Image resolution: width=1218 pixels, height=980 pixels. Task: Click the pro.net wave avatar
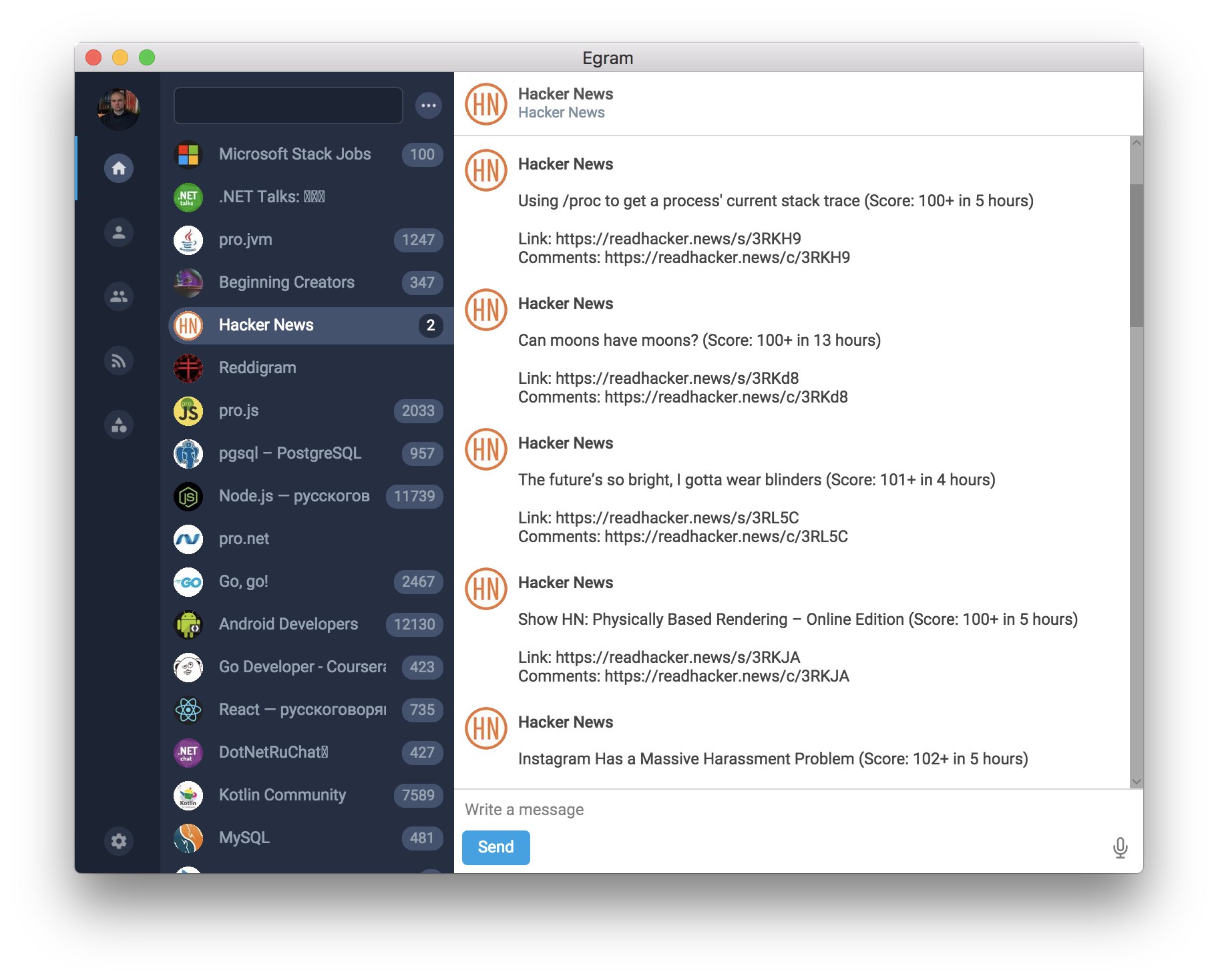[188, 539]
